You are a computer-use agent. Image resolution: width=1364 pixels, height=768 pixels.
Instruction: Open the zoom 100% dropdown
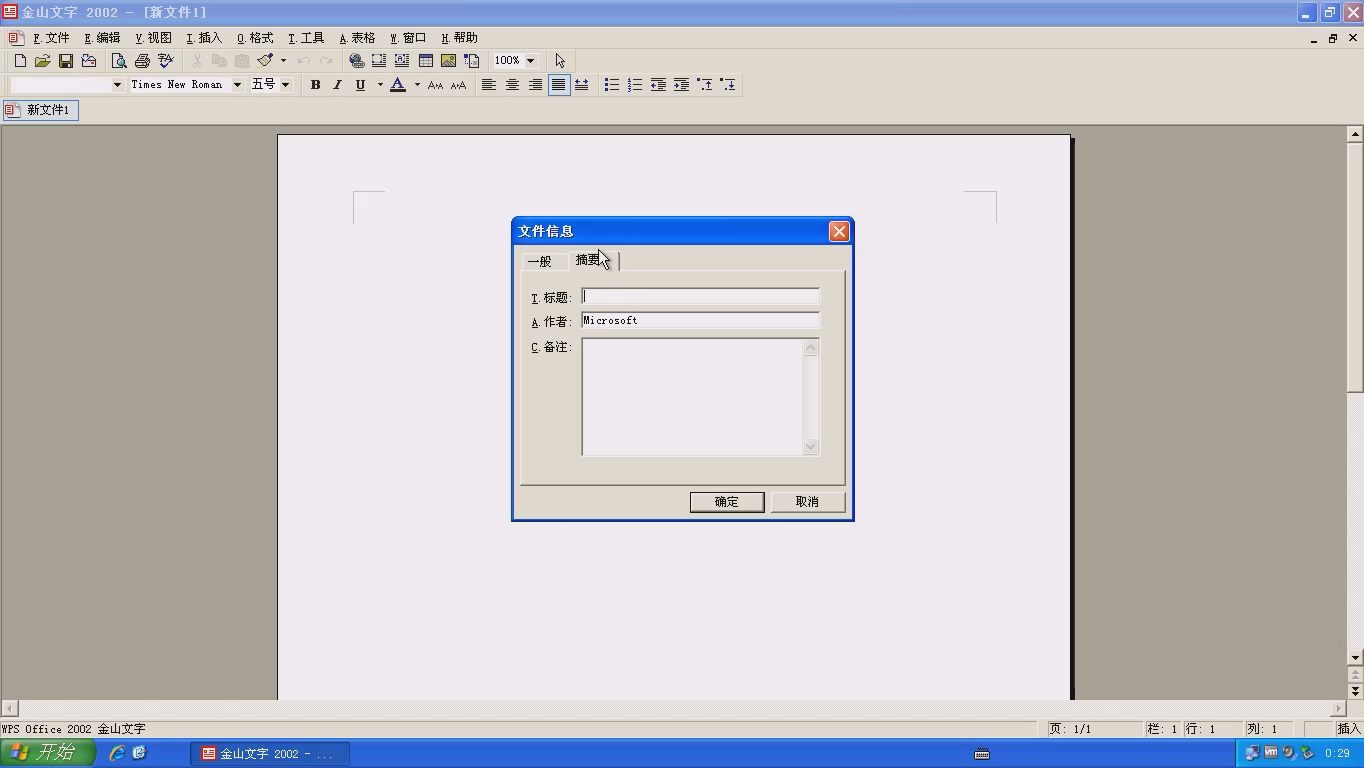[530, 61]
